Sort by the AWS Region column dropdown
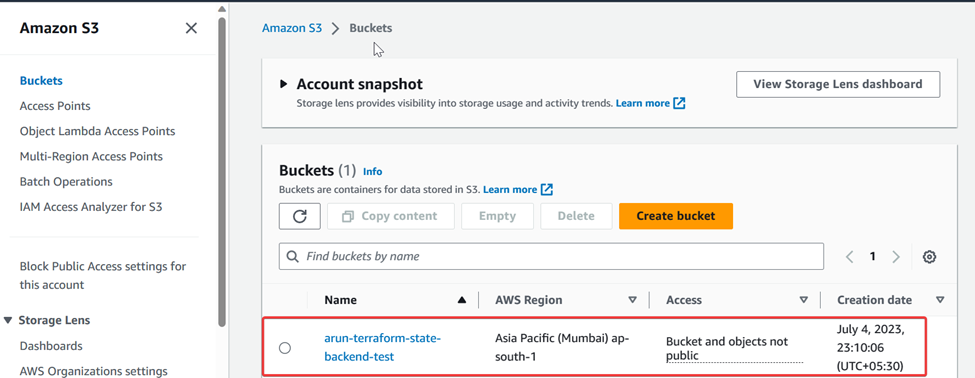Screen dimensions: 975x378 pyautogui.click(x=632, y=300)
